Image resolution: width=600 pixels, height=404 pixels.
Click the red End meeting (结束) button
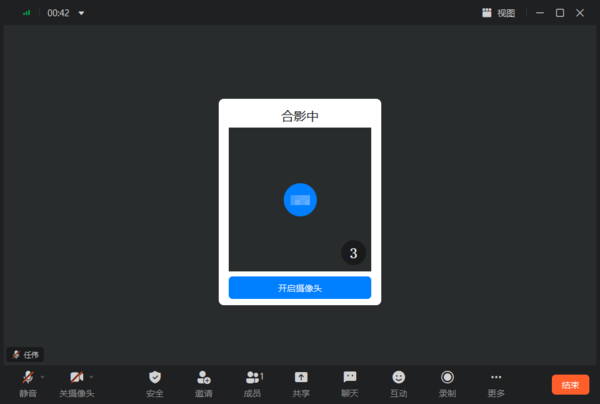[570, 385]
